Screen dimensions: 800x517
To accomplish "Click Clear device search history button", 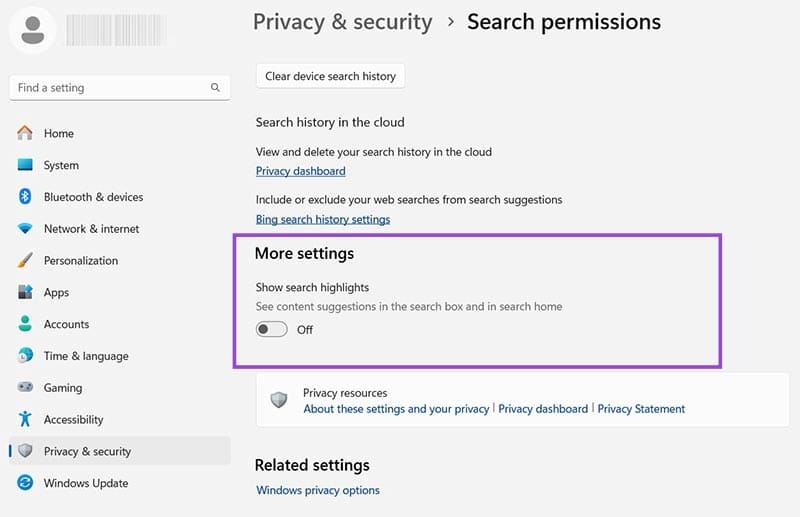I will coord(330,76).
